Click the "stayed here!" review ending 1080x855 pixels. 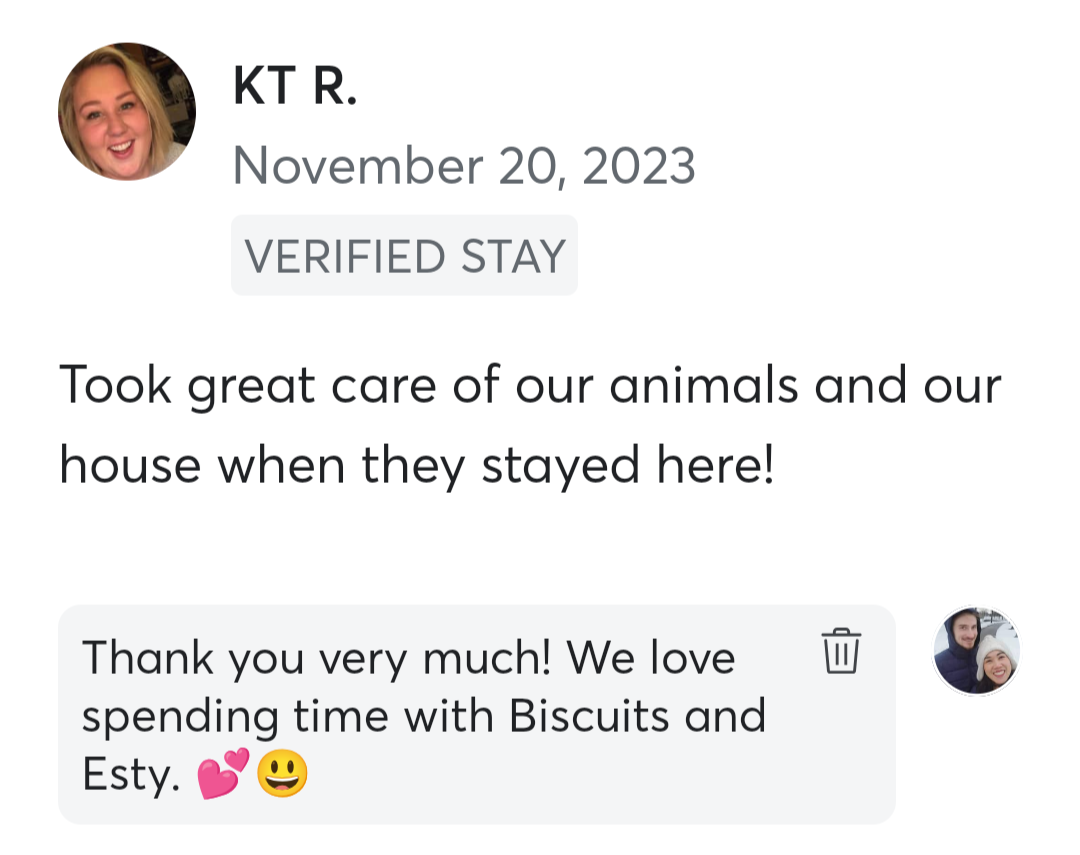(628, 465)
